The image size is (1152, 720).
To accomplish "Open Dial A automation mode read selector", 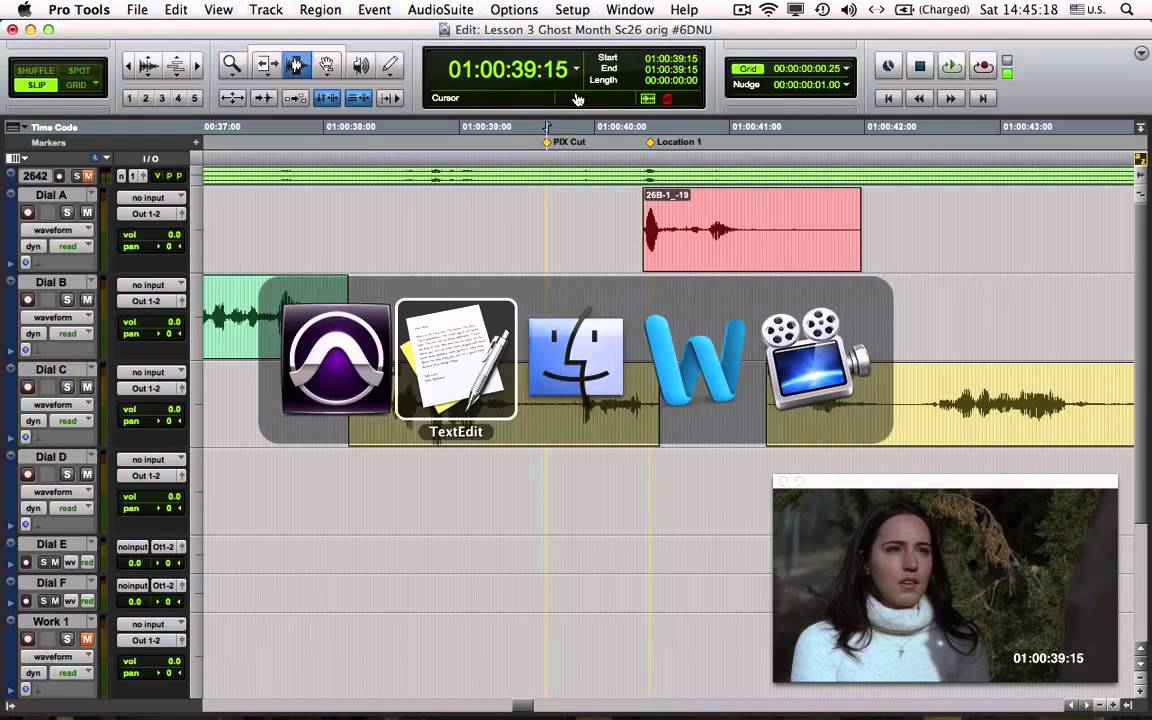I will (71, 247).
